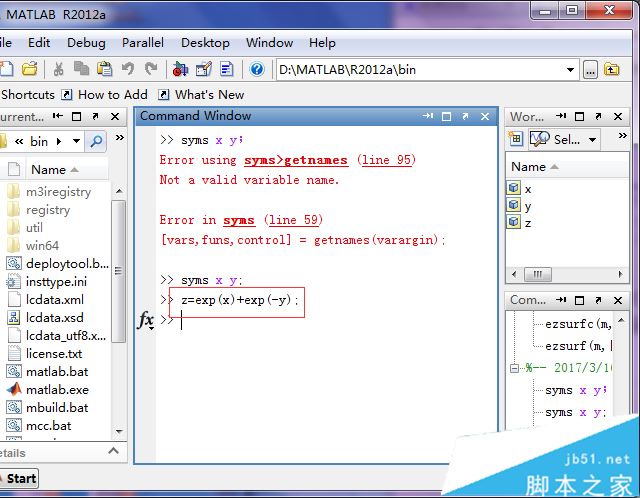Maximize the Workspace panel

(579, 117)
